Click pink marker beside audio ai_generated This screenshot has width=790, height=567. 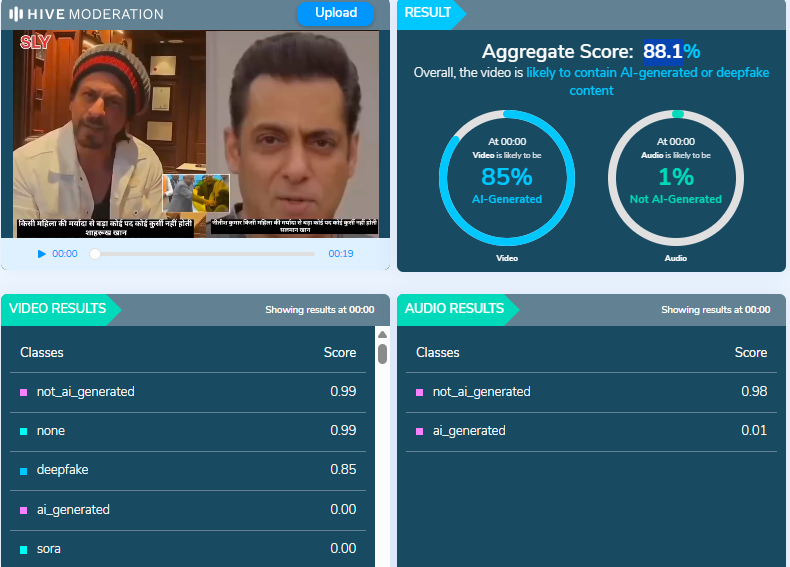pos(420,432)
